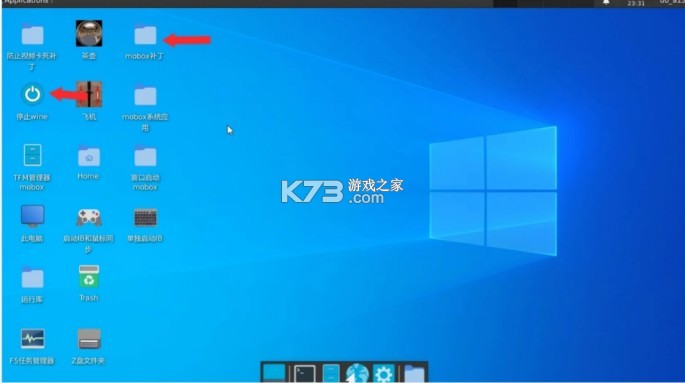Launch the gamepad 启动IB和鼠标同步 icon
The height and width of the screenshot is (383, 685).
pos(89,217)
